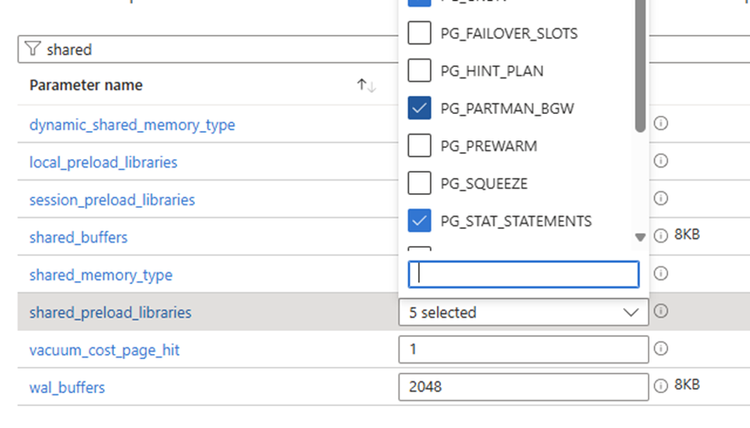The height and width of the screenshot is (428, 750).
Task: Open the wal_buffers parameter link
Action: tap(67, 387)
